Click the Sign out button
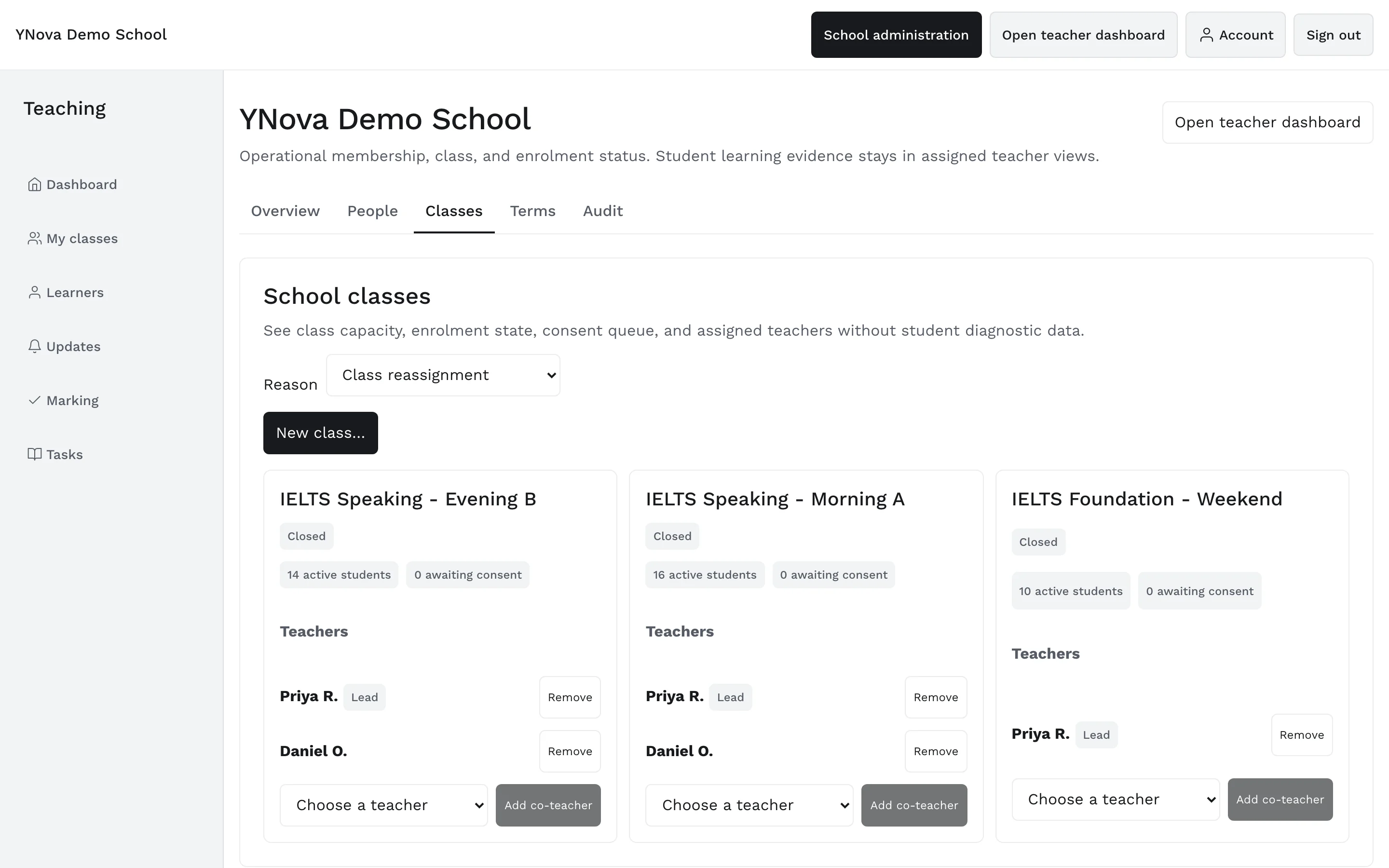Screen dimensions: 1389x868 click(x=1333, y=35)
